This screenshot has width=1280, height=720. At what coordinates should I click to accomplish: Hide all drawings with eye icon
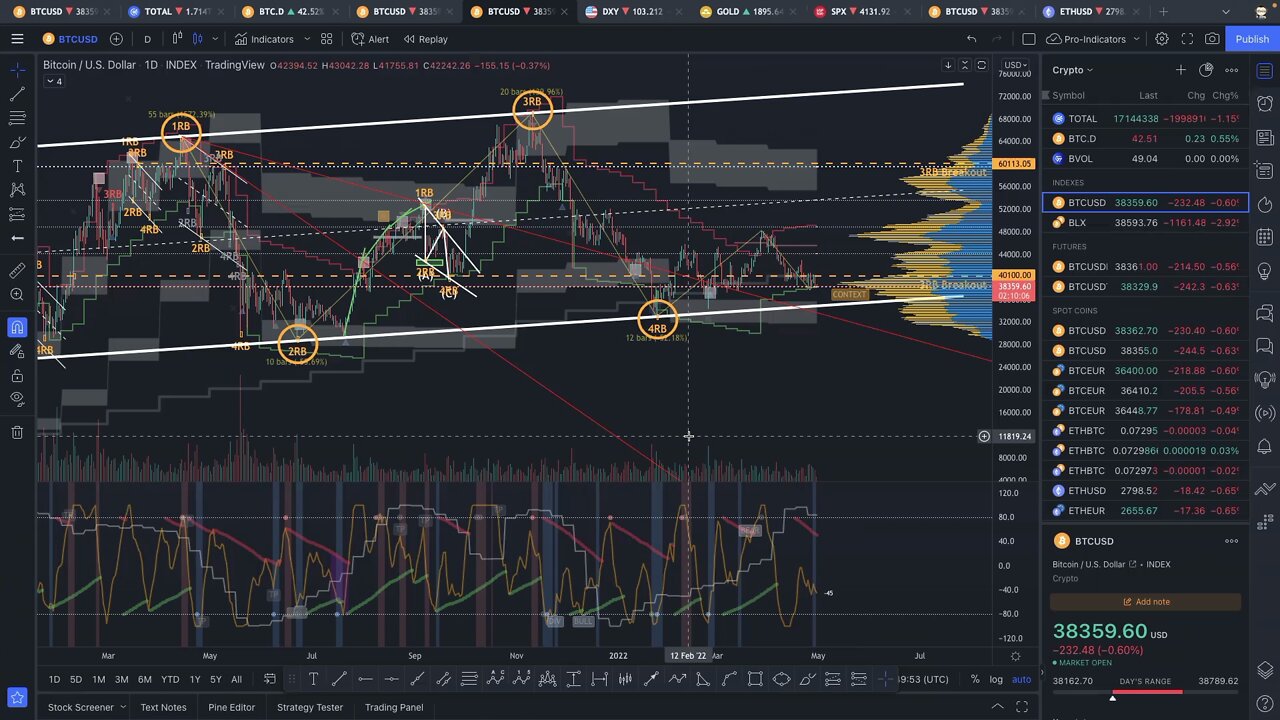point(17,399)
